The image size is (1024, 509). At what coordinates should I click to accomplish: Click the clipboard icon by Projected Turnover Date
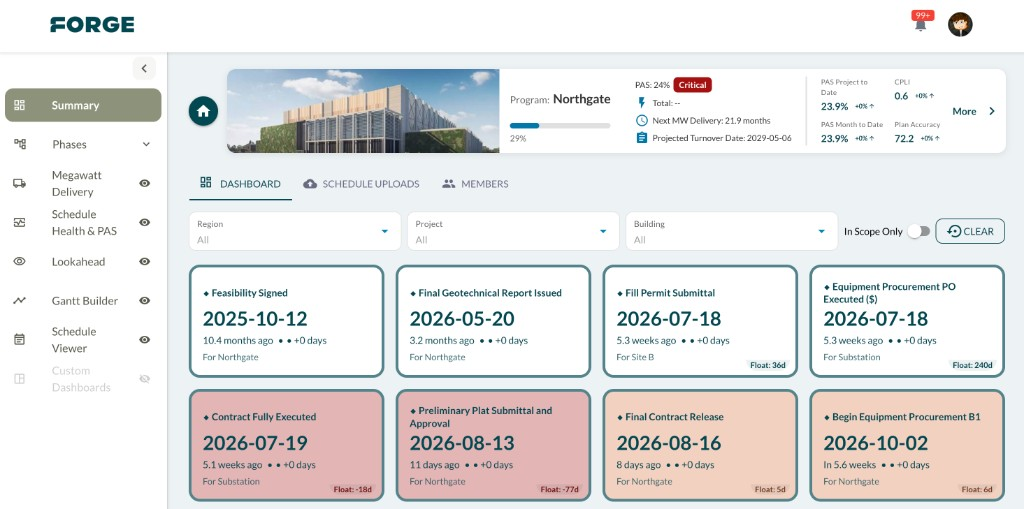[641, 139]
